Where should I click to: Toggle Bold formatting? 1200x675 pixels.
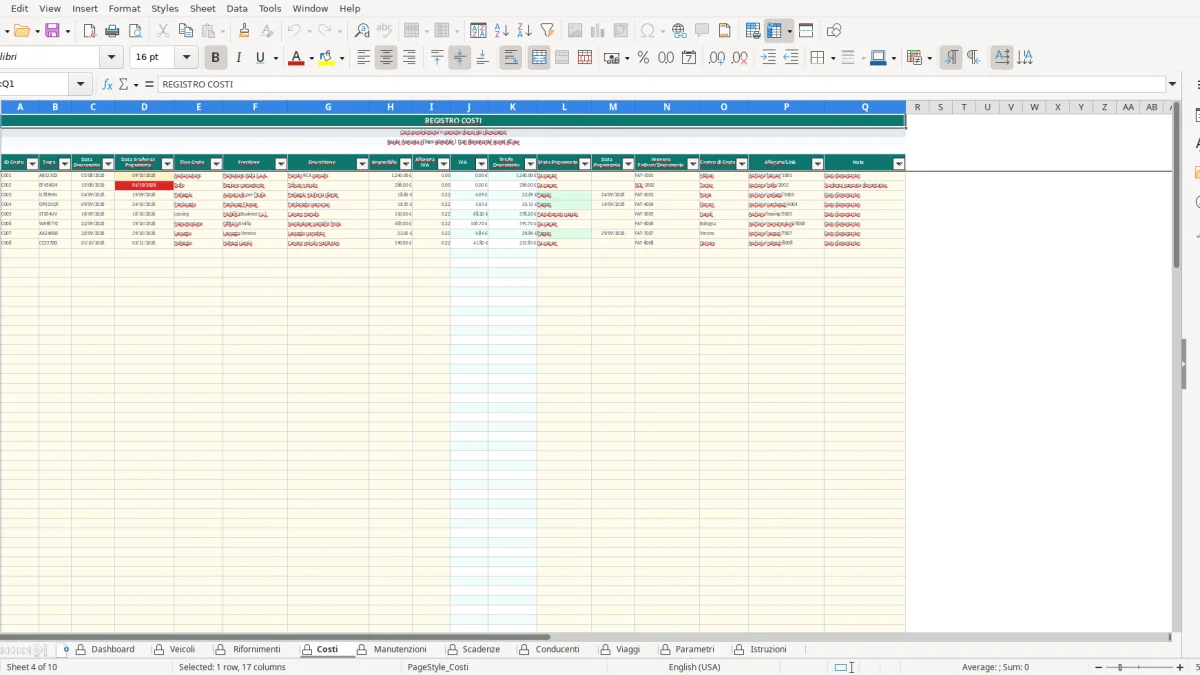pyautogui.click(x=215, y=58)
